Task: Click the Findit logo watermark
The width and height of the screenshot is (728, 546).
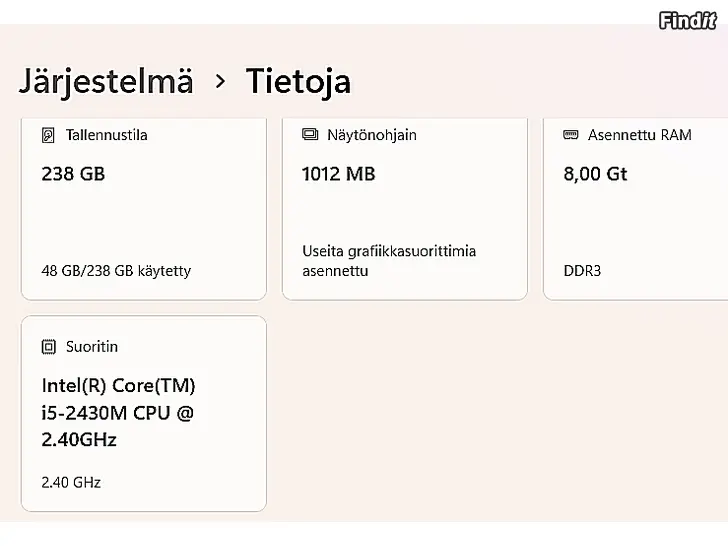Action: 687,20
